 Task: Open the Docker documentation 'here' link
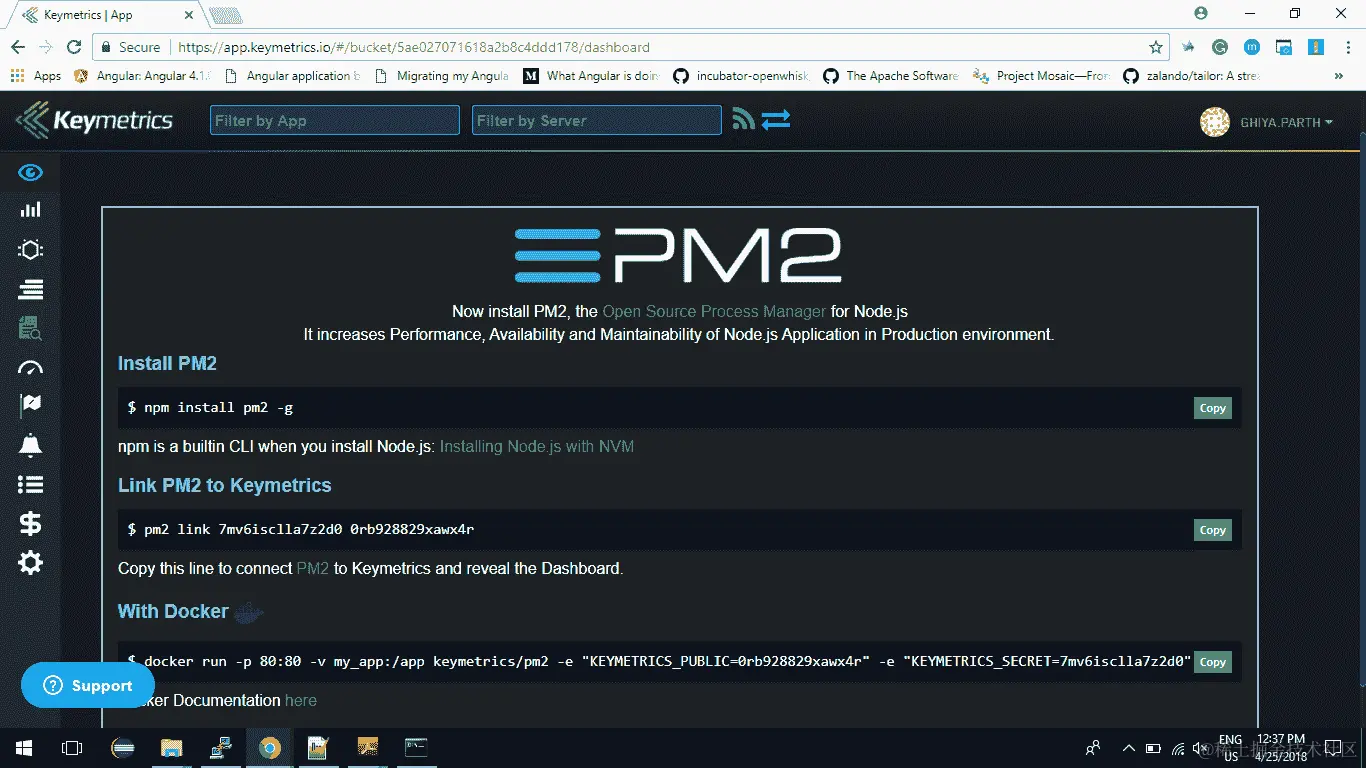301,700
